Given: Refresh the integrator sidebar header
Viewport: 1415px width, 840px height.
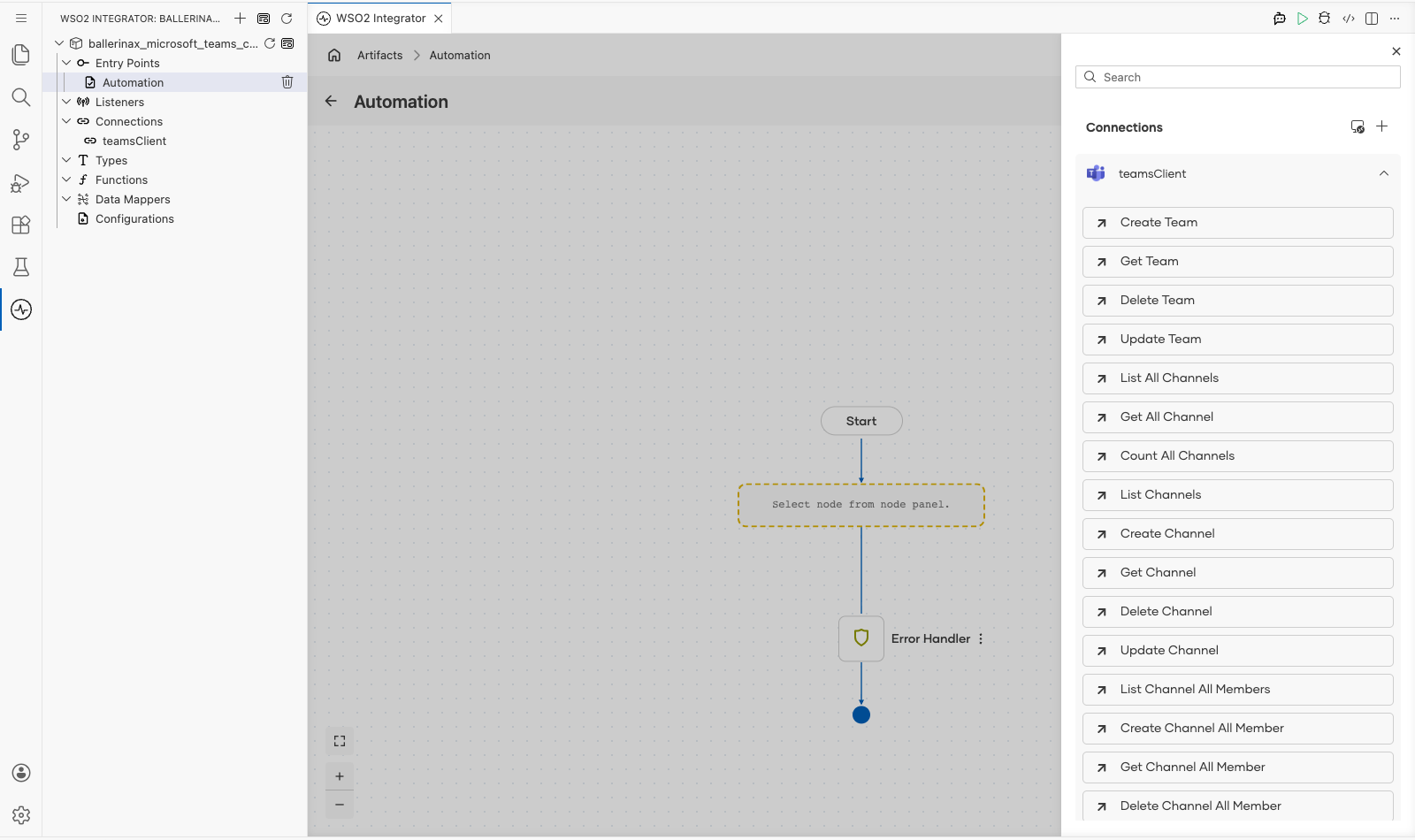Looking at the screenshot, I should point(287,18).
